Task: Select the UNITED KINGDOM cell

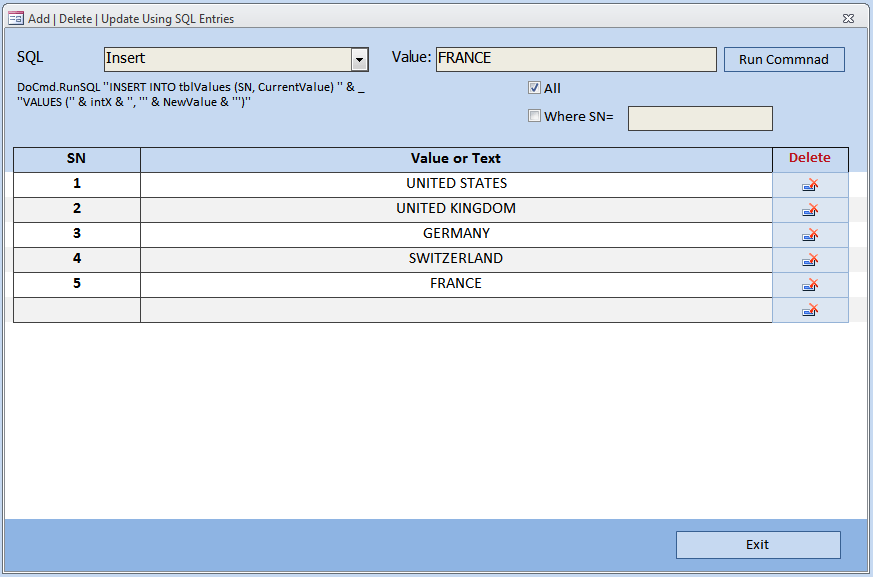Action: (x=456, y=209)
